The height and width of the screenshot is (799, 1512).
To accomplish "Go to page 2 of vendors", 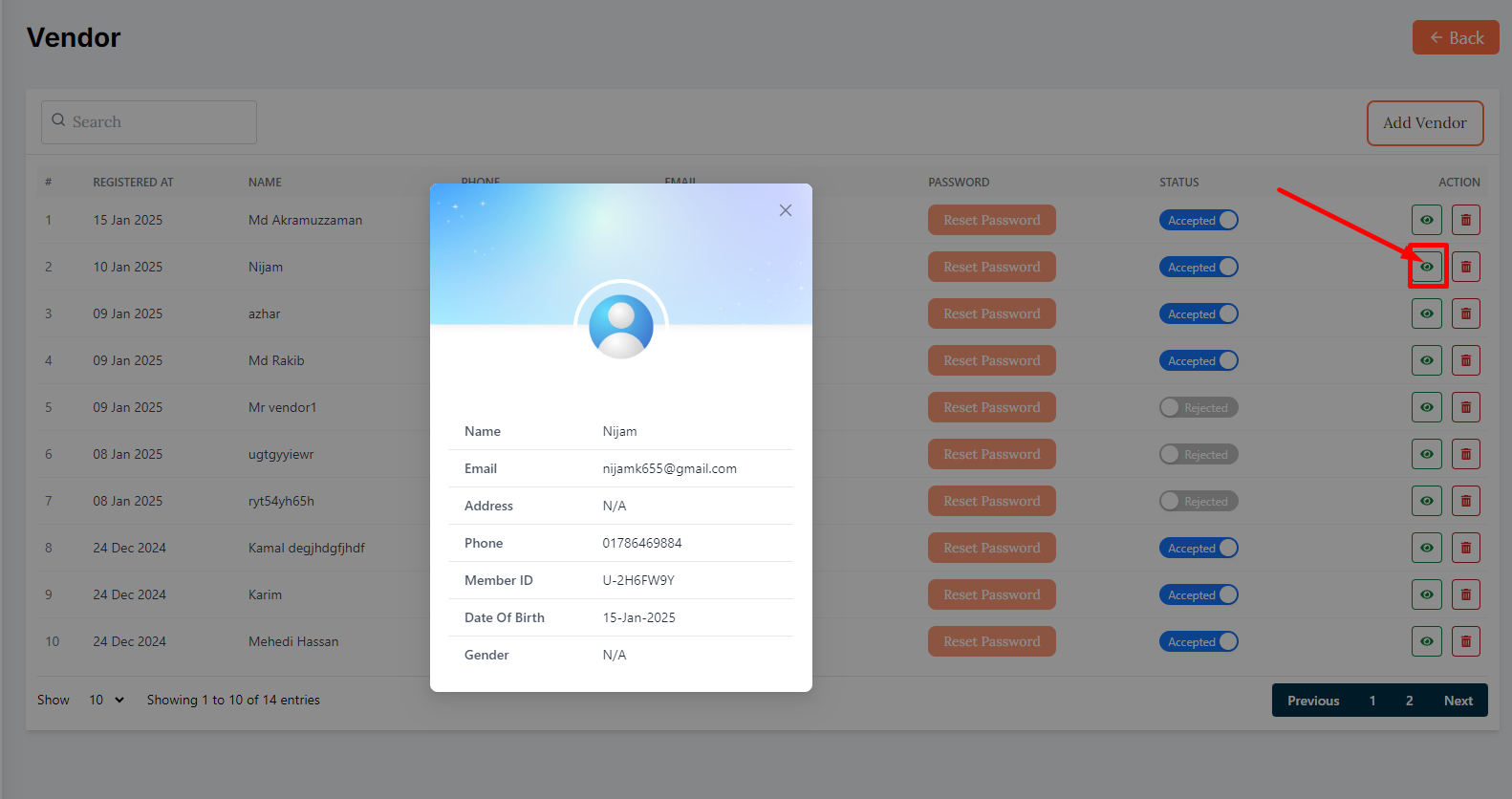I will point(1409,701).
